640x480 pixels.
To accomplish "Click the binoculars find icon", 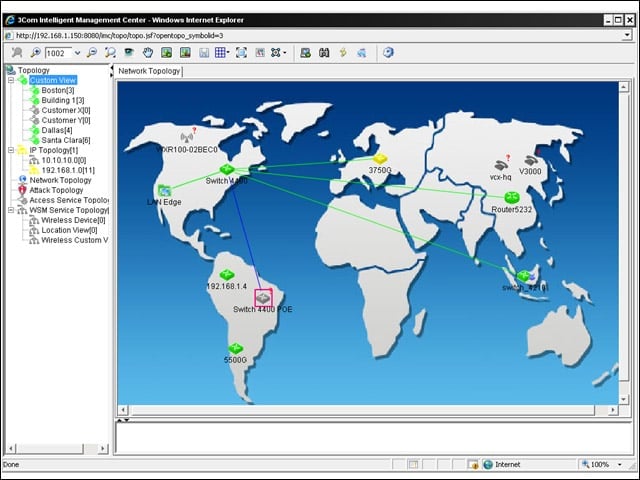I will (x=324, y=53).
